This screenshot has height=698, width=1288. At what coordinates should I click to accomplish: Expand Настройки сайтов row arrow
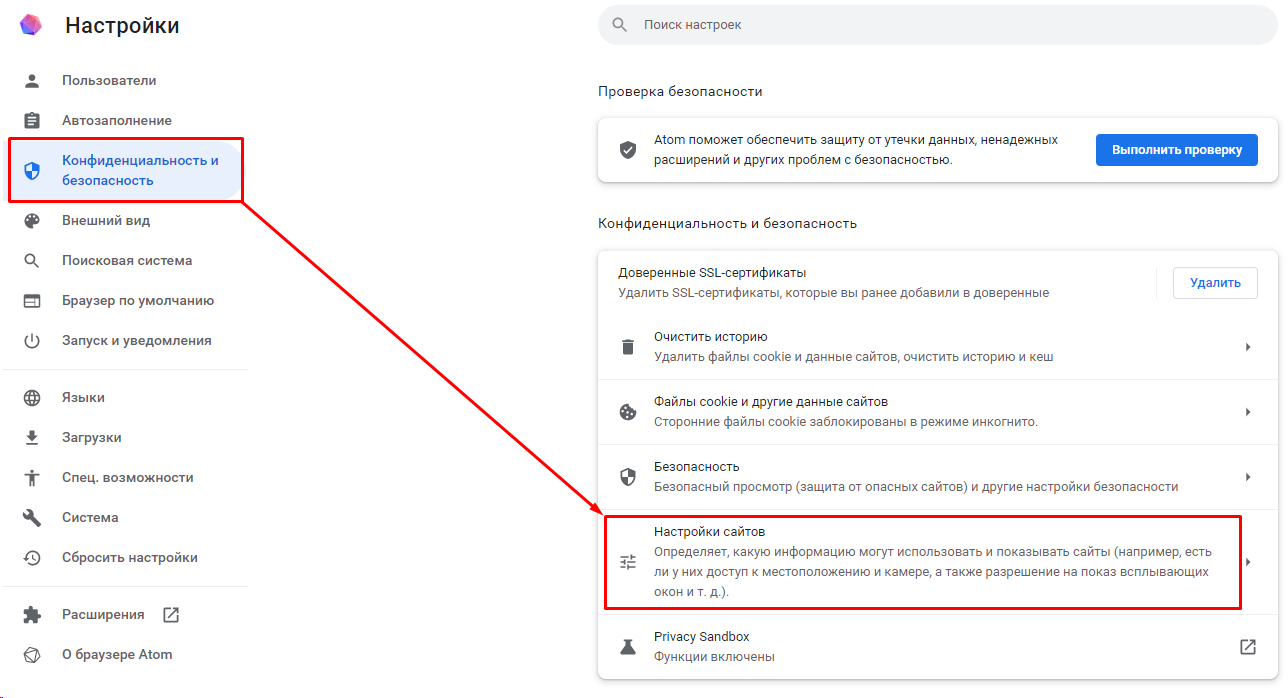[x=1248, y=562]
